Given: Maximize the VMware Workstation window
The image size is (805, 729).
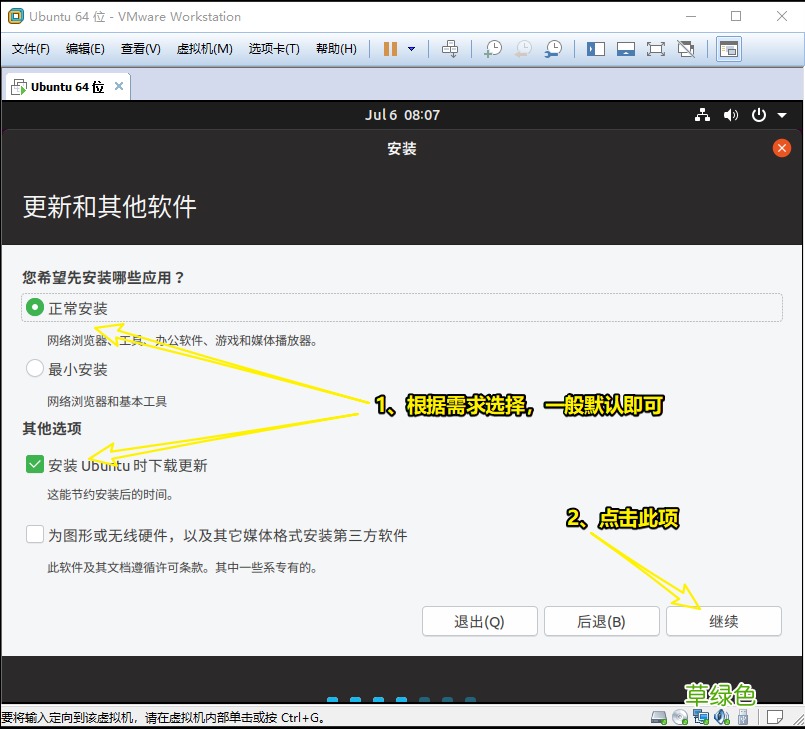Looking at the screenshot, I should 736,16.
